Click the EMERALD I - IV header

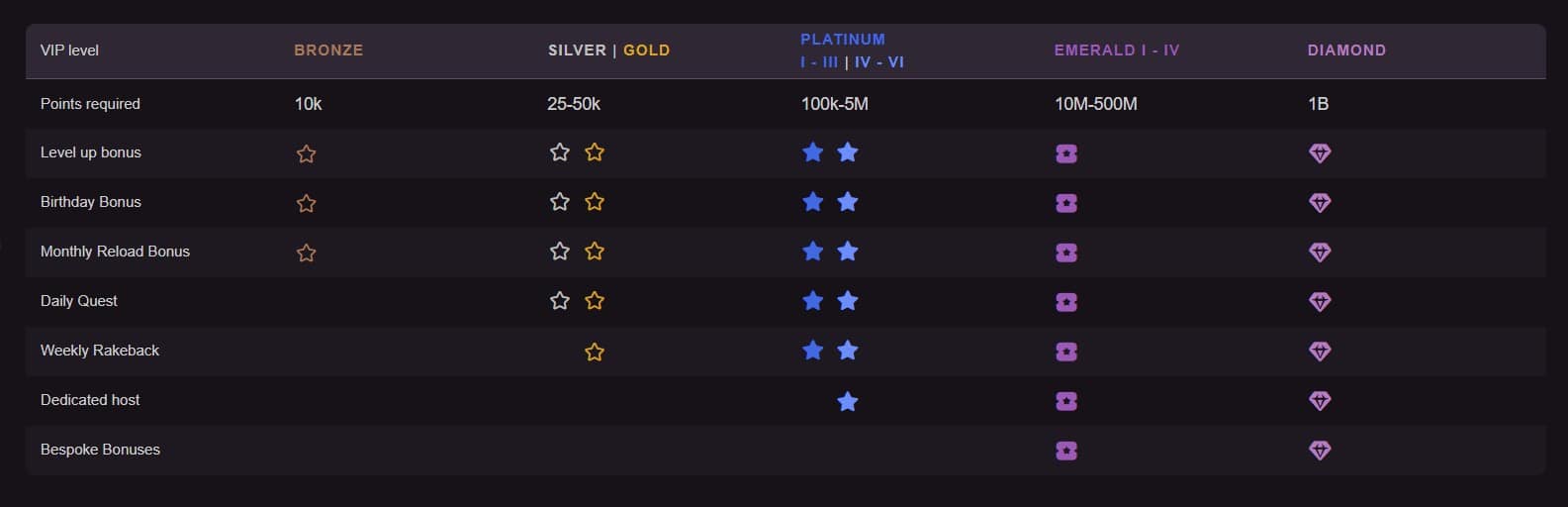(1117, 51)
